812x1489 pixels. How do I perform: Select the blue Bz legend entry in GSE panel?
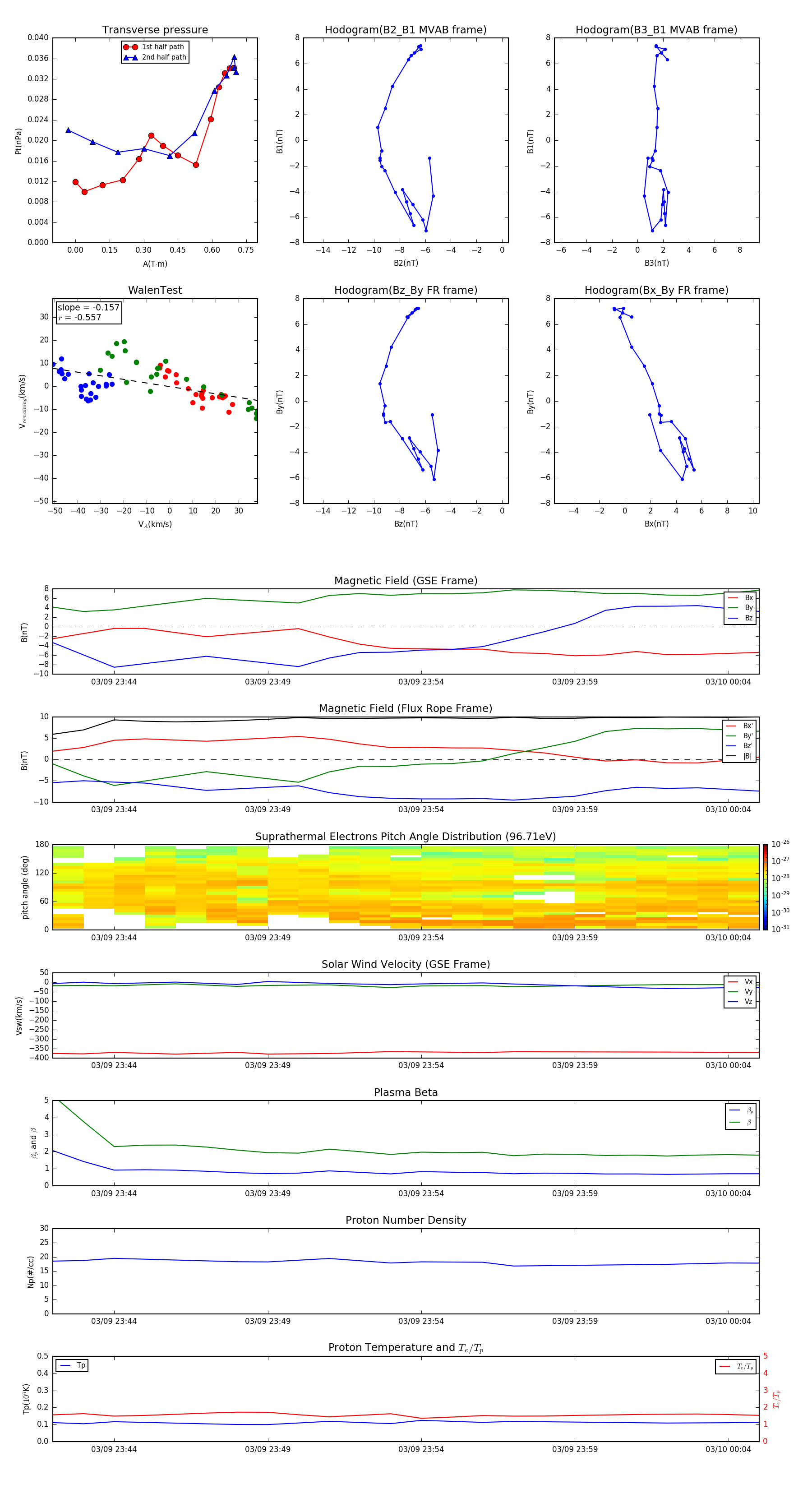[740, 618]
